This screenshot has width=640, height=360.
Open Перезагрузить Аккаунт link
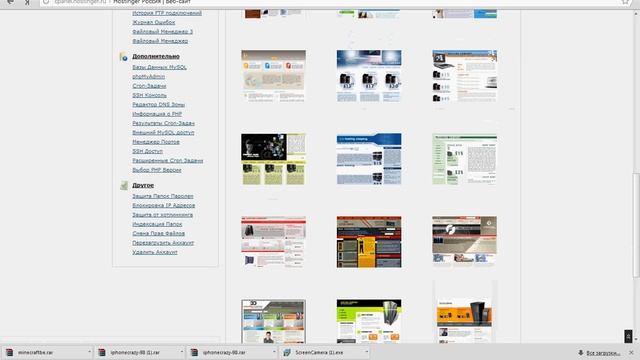click(163, 243)
